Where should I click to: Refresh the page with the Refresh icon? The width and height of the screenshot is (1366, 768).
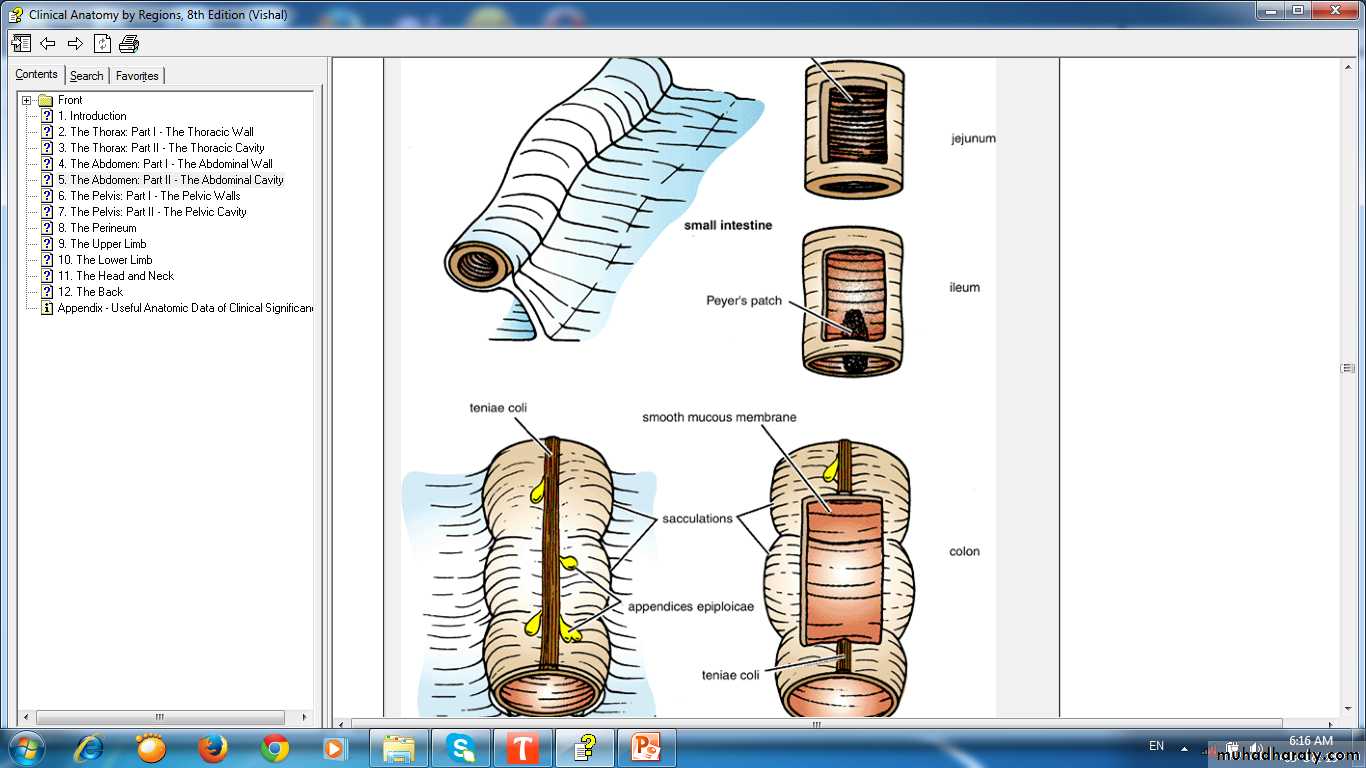pyautogui.click(x=102, y=43)
